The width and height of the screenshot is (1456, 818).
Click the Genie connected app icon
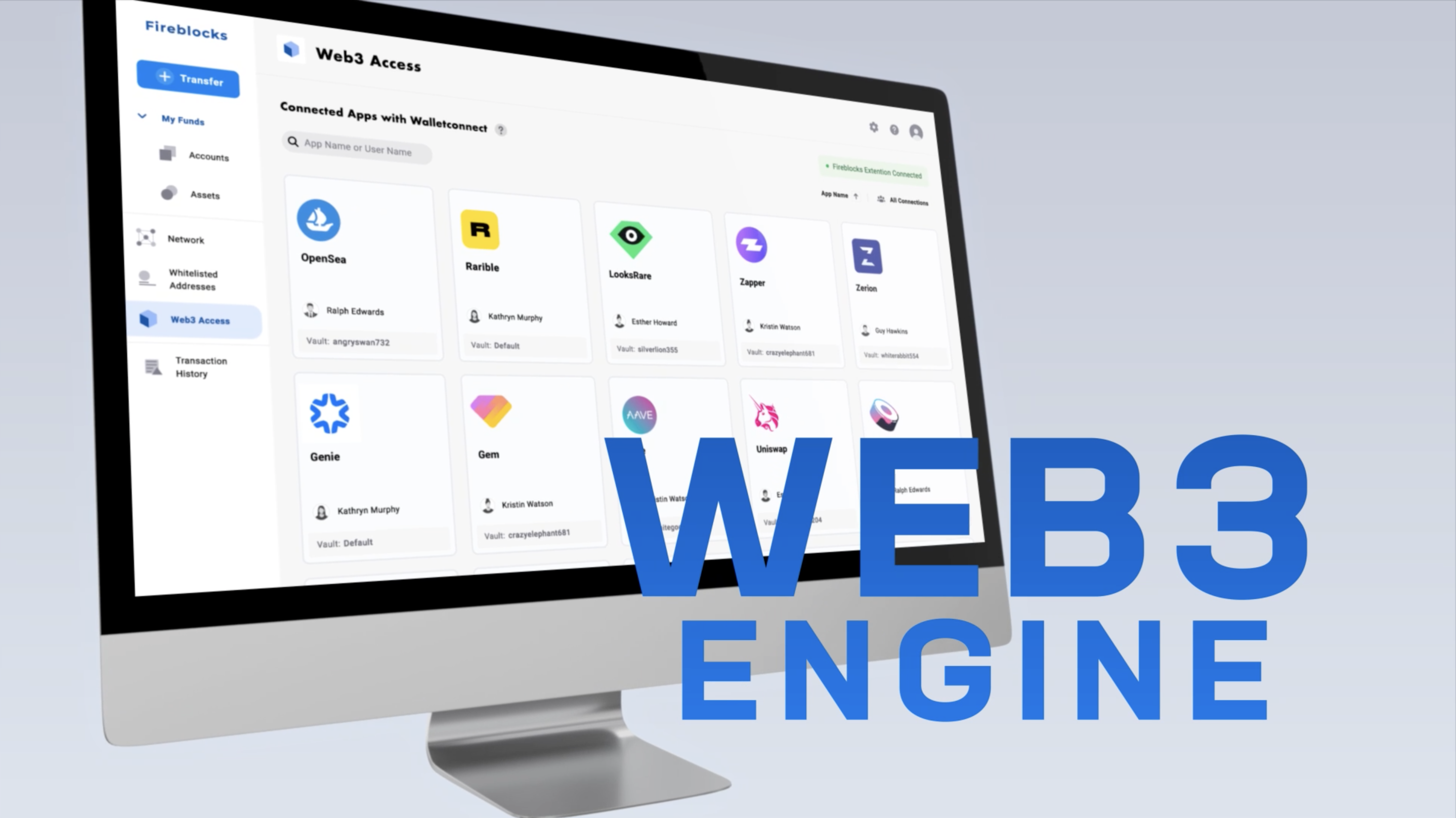(329, 412)
